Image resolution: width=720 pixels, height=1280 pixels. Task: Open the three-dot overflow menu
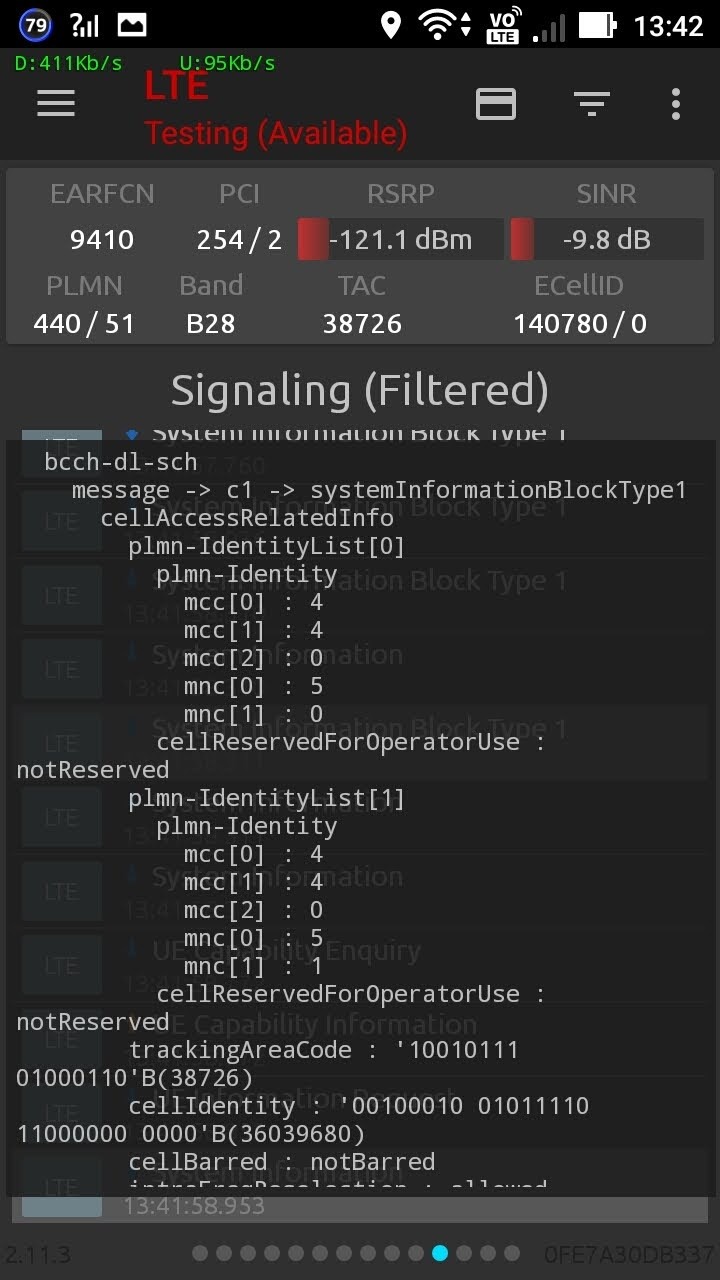676,103
